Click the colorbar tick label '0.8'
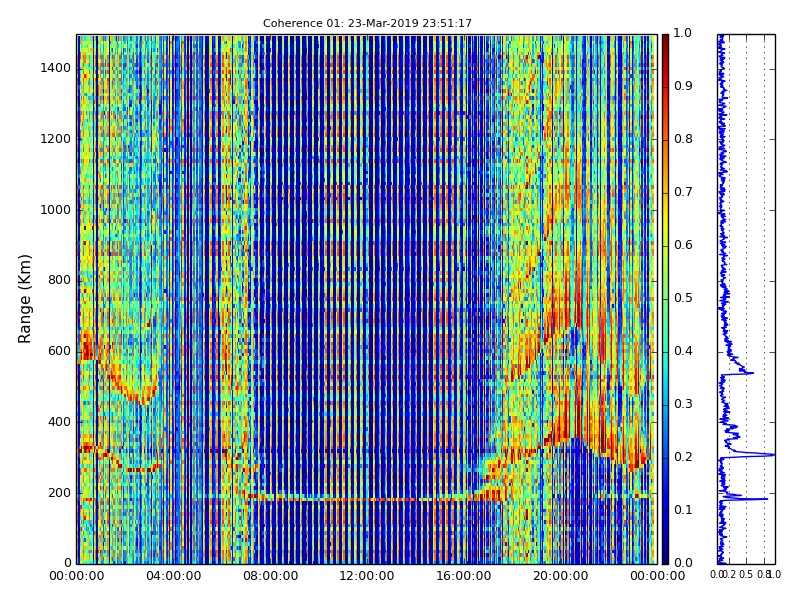This screenshot has width=800, height=600. click(683, 139)
